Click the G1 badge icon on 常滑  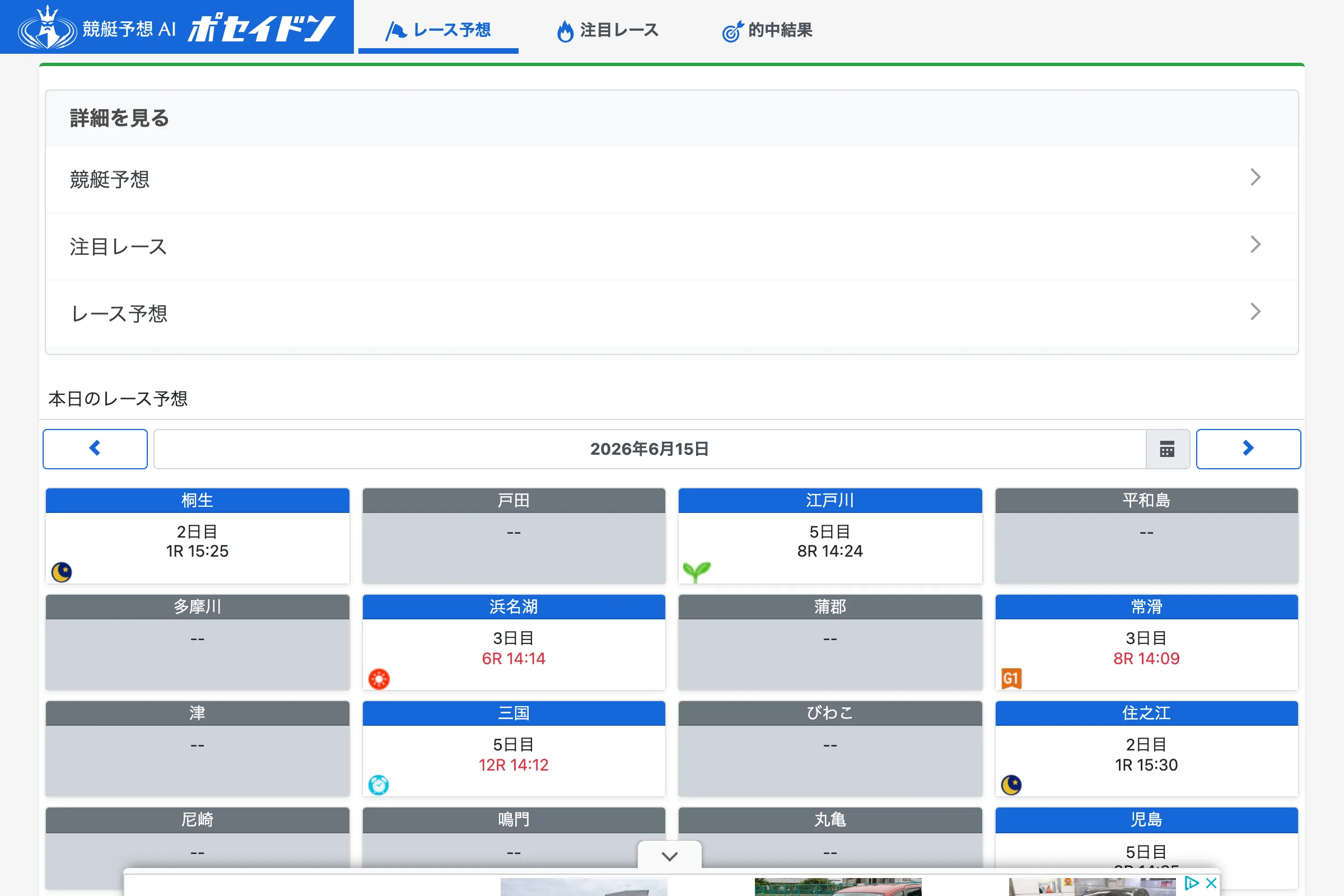tap(1011, 679)
